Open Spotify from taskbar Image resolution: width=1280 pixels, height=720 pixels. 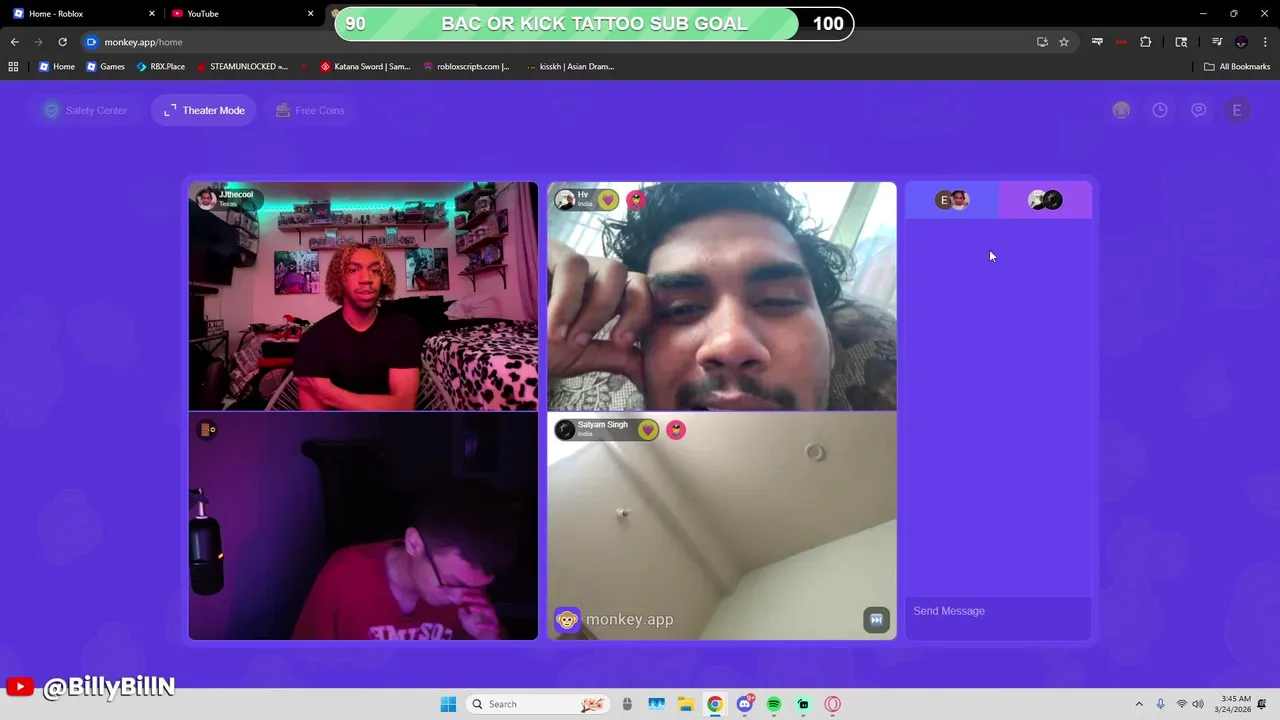(x=774, y=704)
